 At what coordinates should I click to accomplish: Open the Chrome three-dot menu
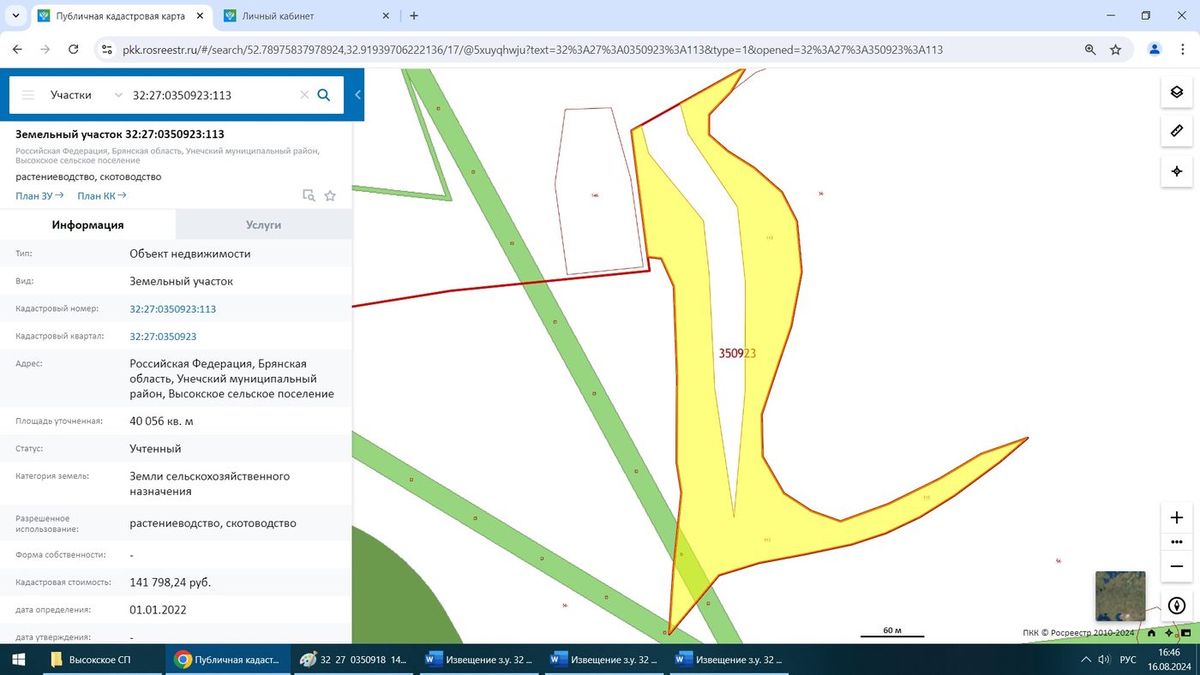pyautogui.click(x=1182, y=49)
